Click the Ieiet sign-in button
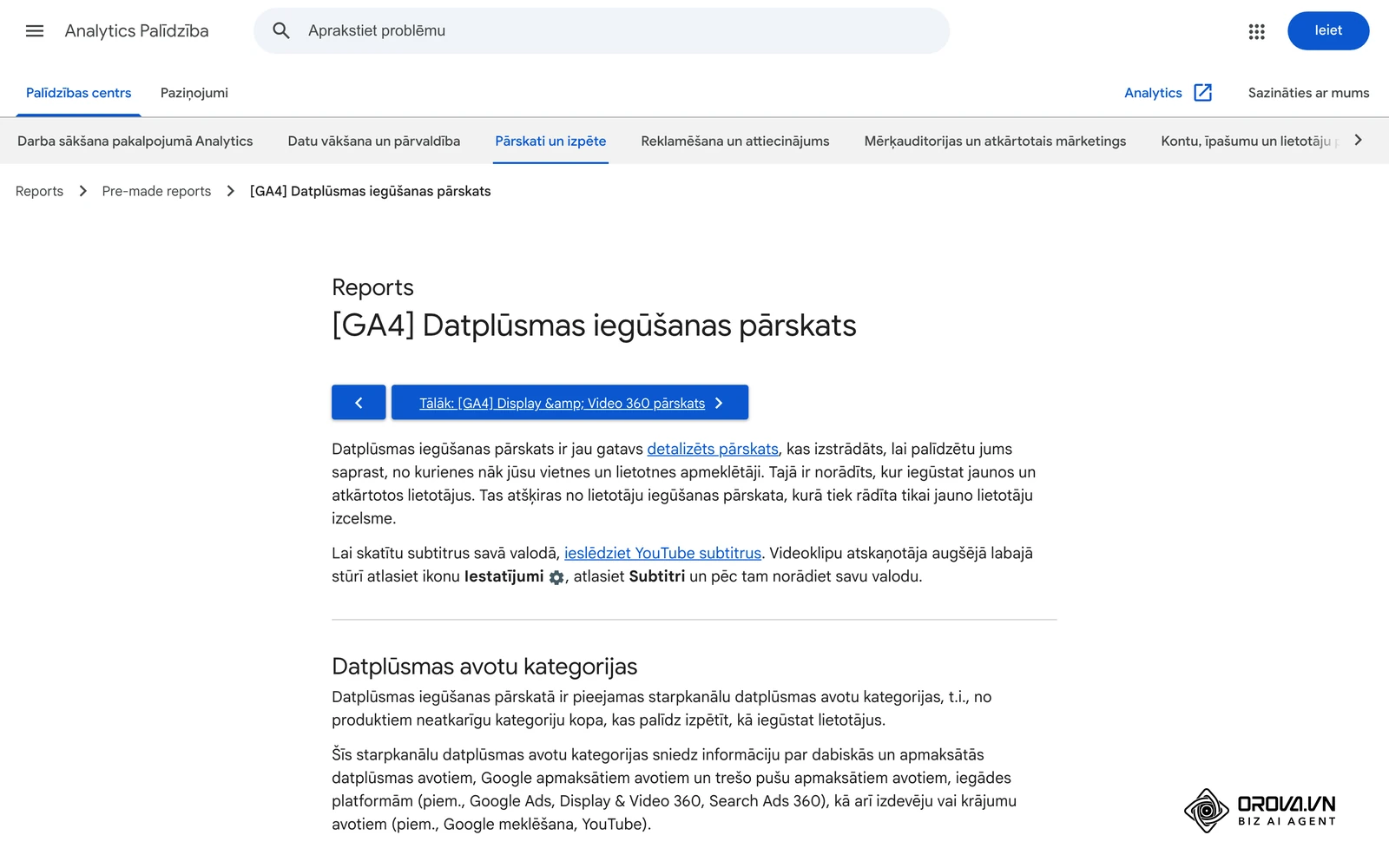1389x868 pixels. click(1328, 31)
